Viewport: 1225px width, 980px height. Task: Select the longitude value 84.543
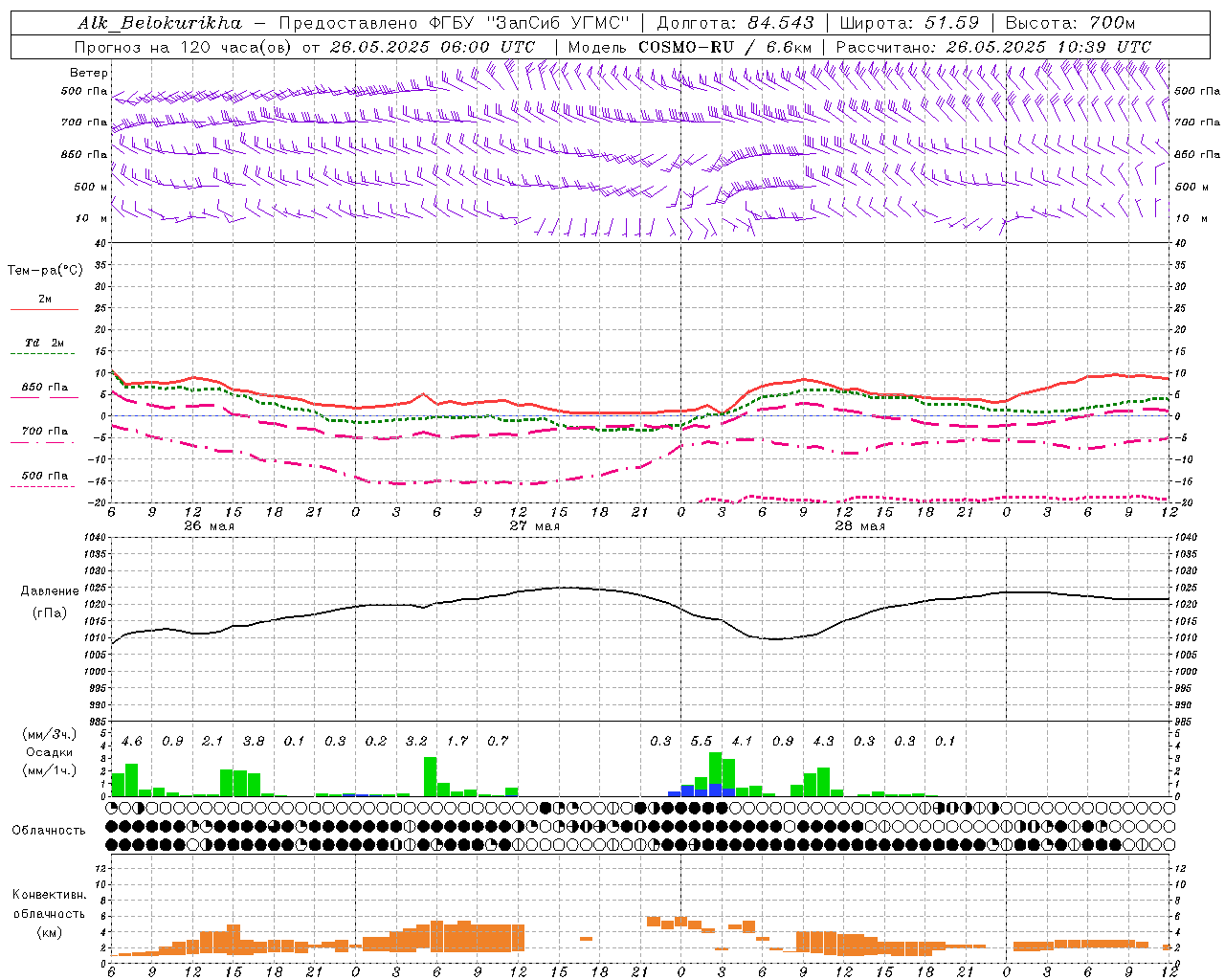pyautogui.click(x=781, y=22)
